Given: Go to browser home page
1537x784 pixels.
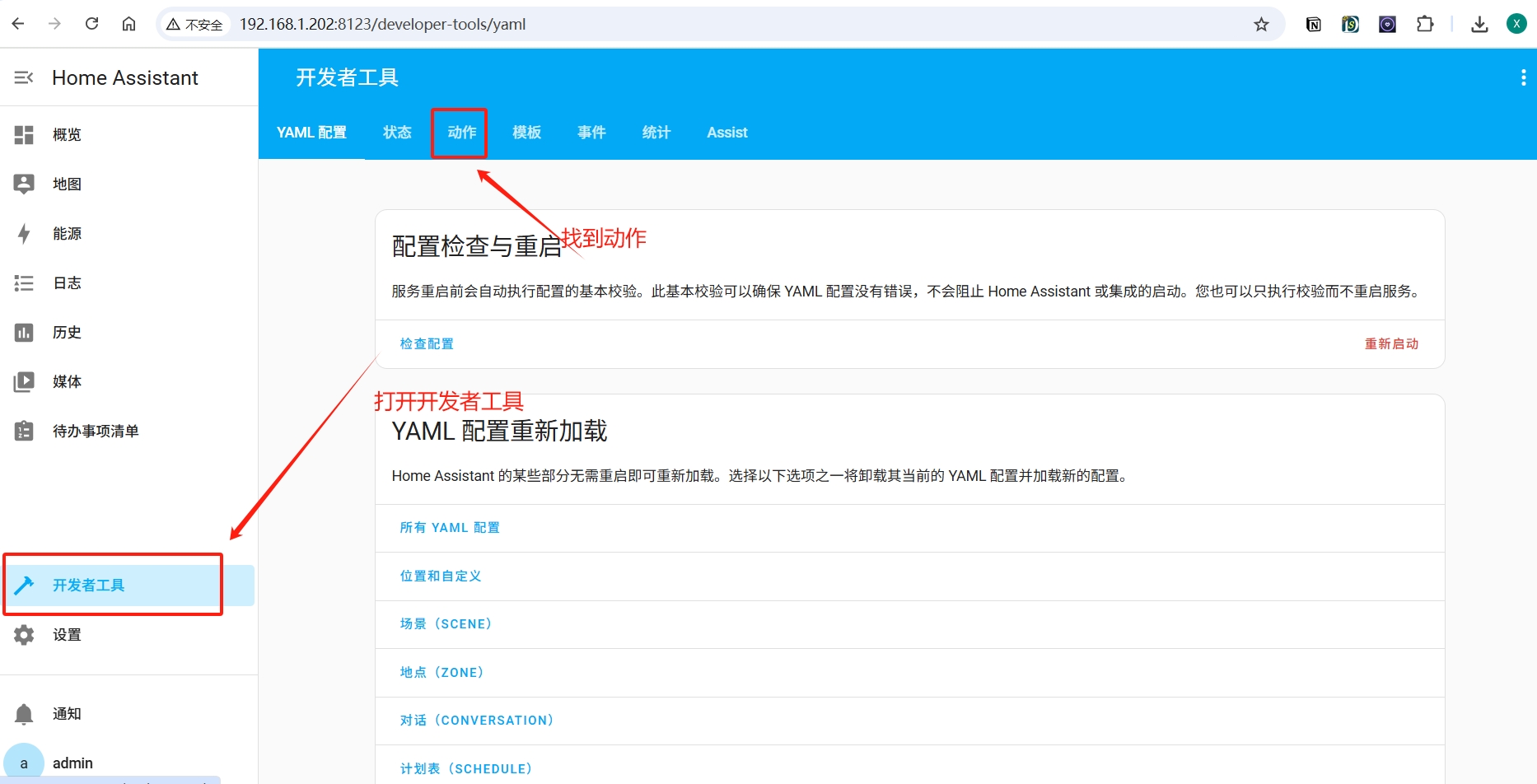Looking at the screenshot, I should 128,24.
